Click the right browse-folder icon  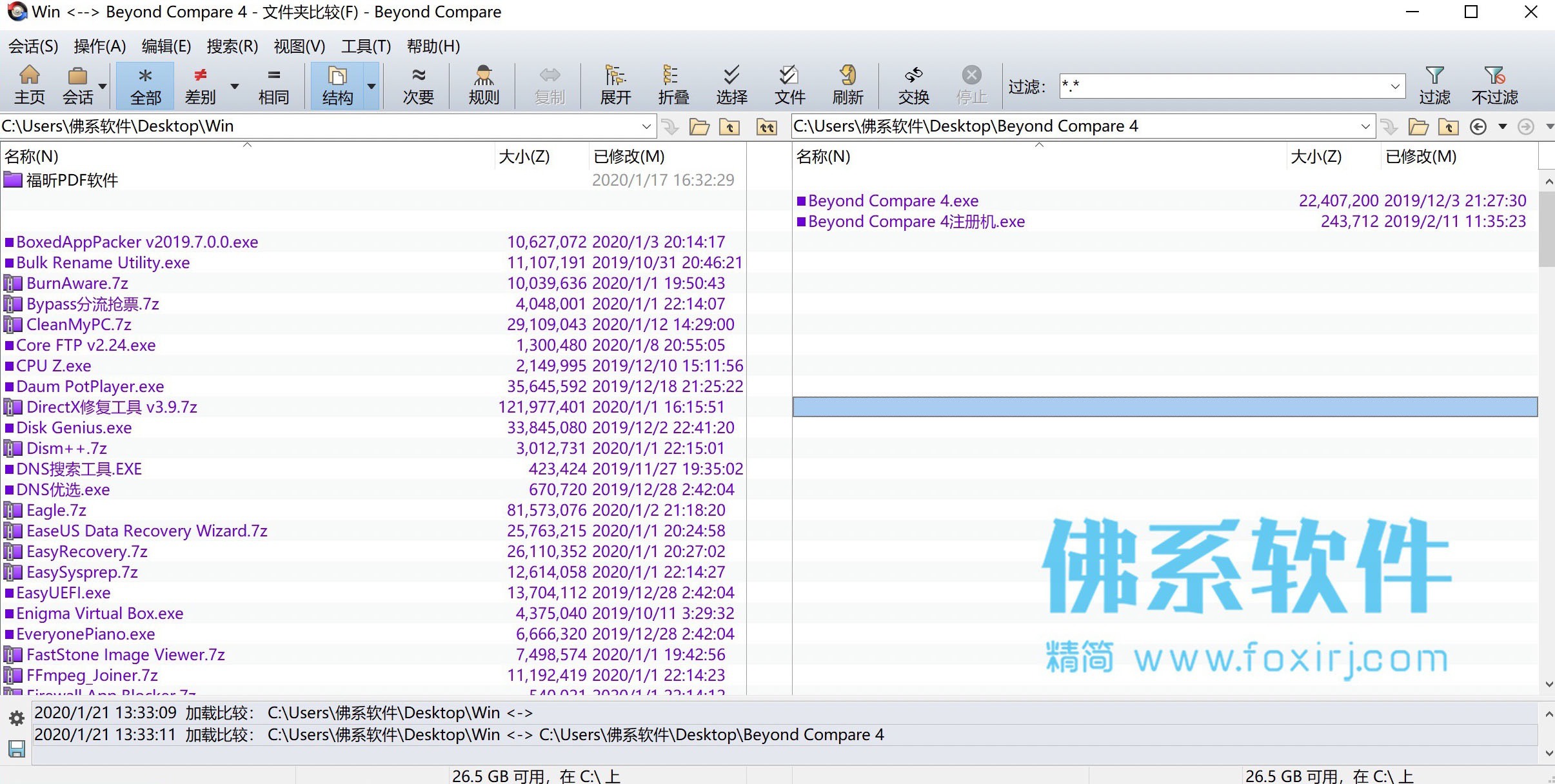[x=1418, y=127]
